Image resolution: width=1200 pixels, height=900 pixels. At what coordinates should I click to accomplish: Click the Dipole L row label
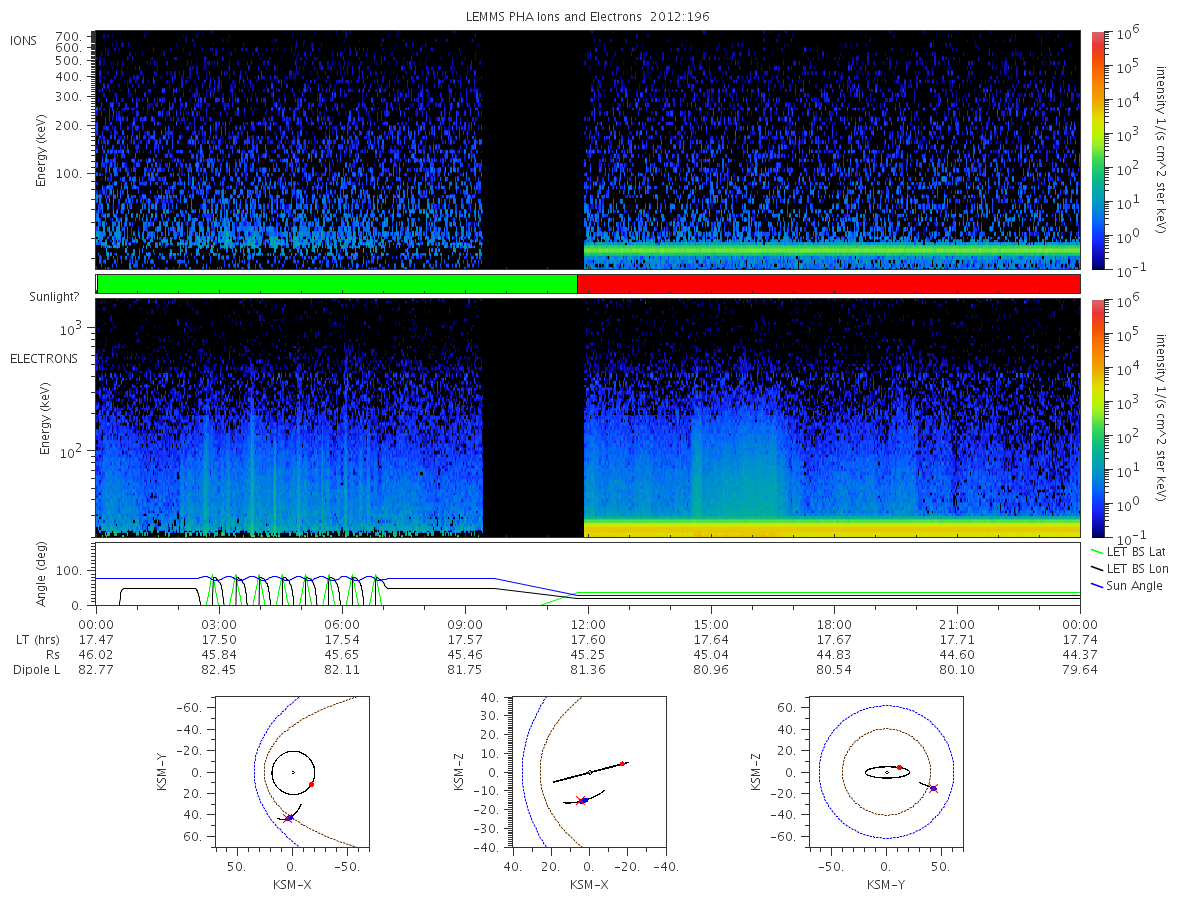pyautogui.click(x=36, y=669)
